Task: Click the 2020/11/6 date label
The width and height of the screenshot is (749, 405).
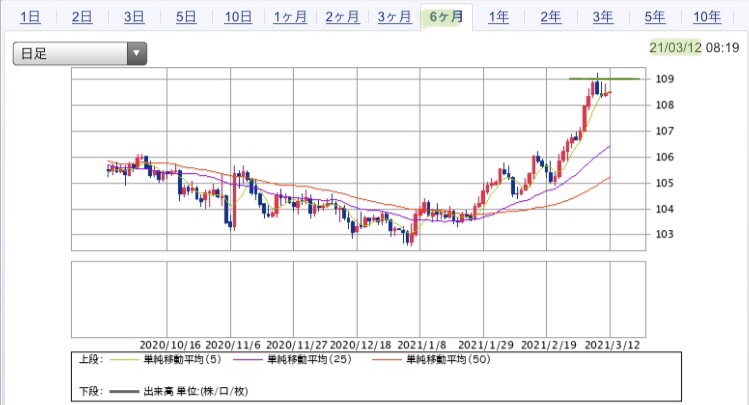Action: (x=233, y=345)
